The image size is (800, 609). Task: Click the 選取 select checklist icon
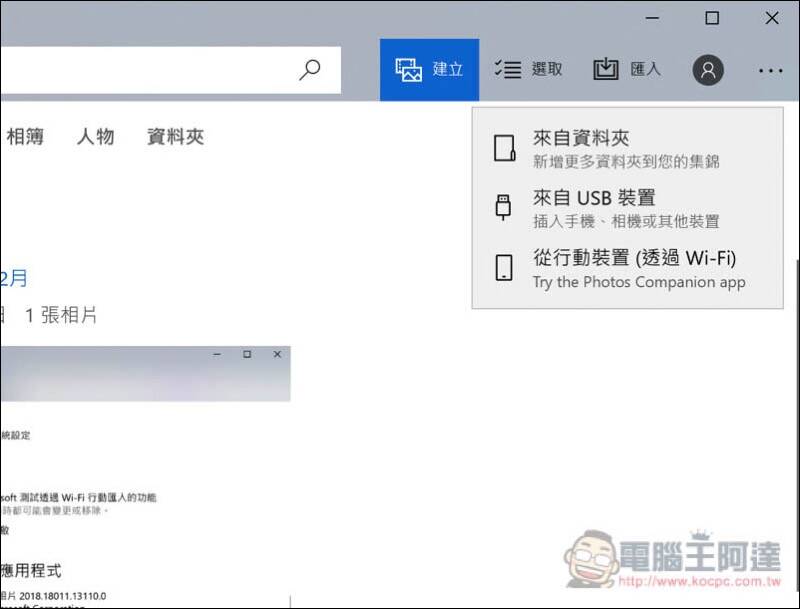[508, 69]
